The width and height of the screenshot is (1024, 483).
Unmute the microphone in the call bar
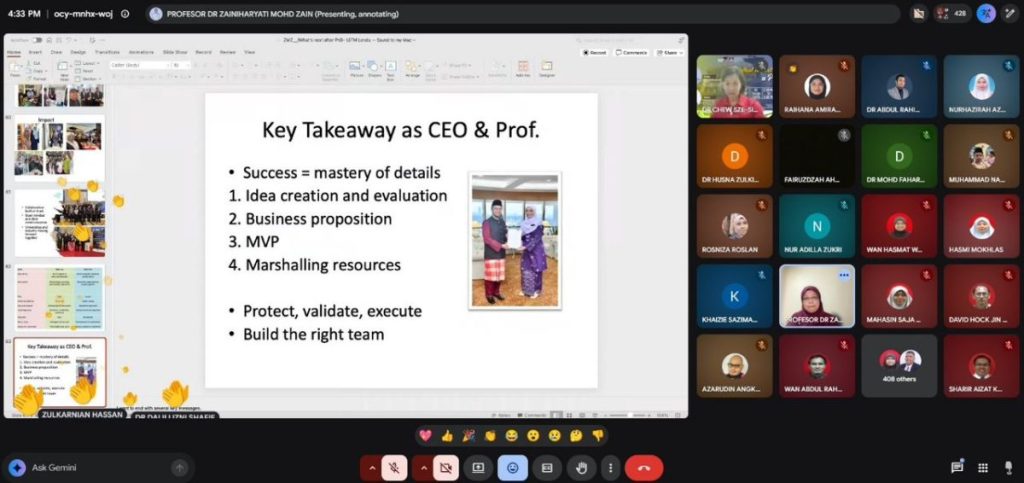coord(394,467)
